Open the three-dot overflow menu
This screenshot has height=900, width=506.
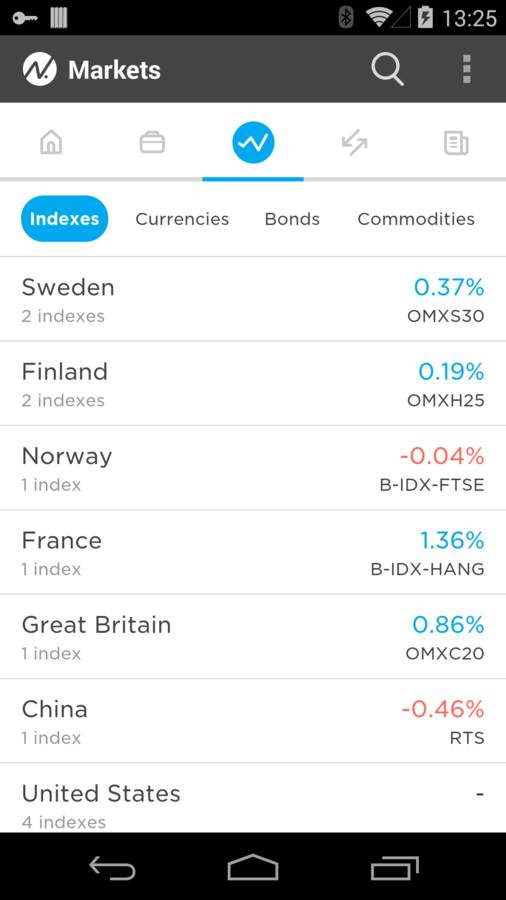(x=466, y=69)
